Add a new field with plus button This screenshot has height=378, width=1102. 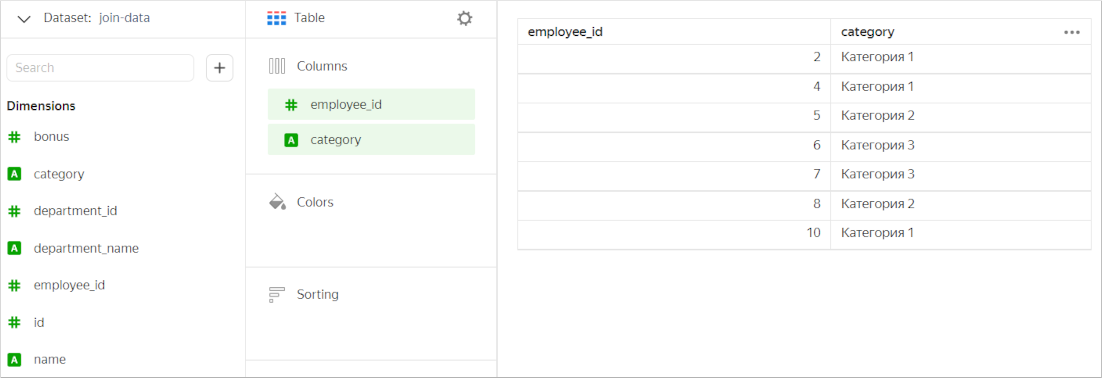point(219,68)
